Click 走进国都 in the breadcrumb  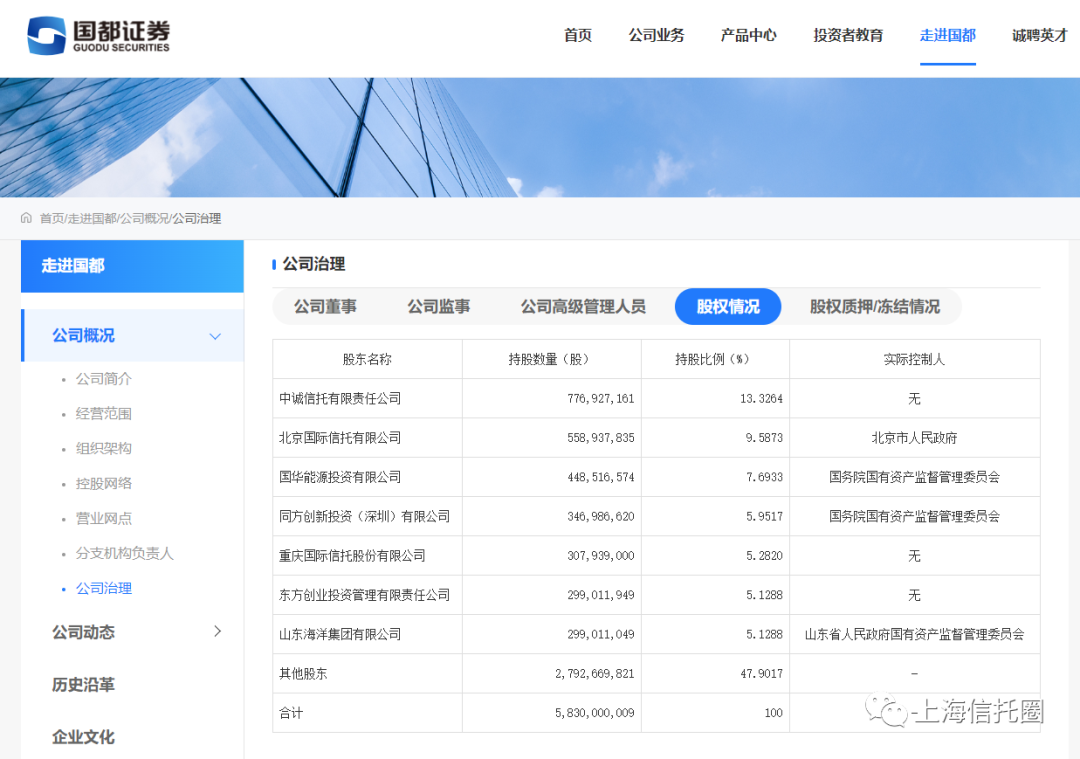92,218
